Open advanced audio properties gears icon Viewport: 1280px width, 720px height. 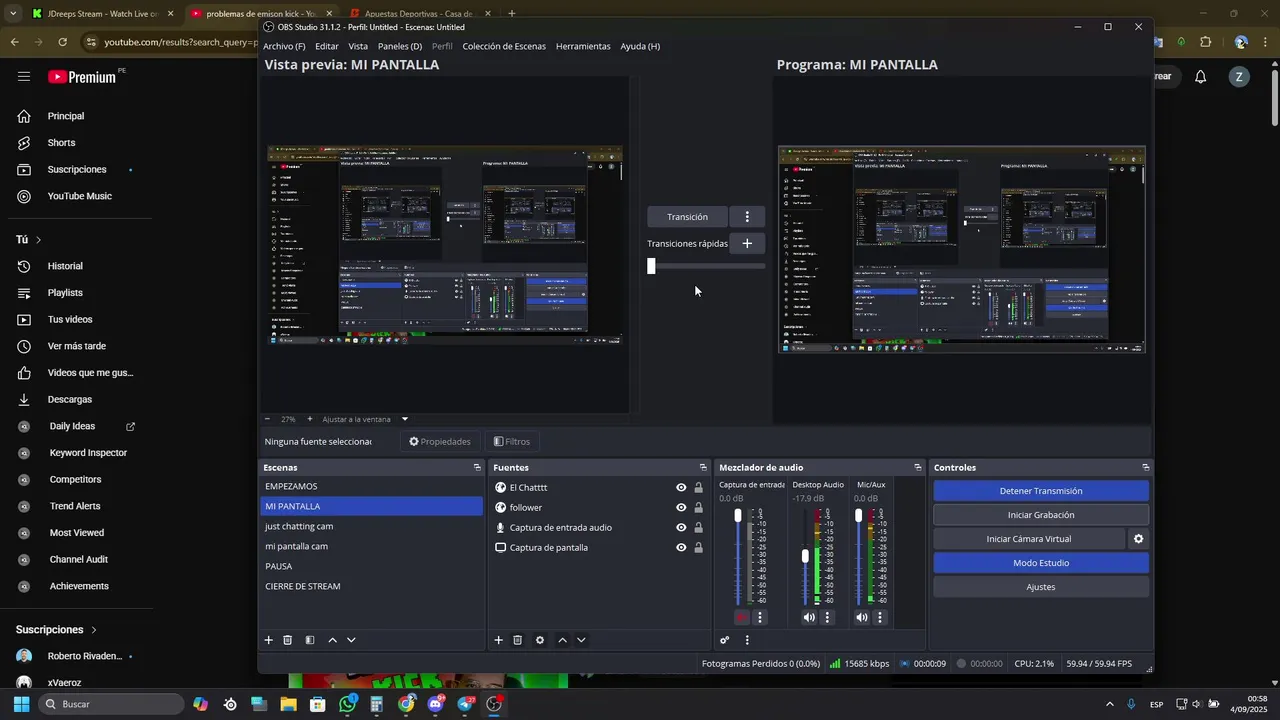tap(725, 640)
